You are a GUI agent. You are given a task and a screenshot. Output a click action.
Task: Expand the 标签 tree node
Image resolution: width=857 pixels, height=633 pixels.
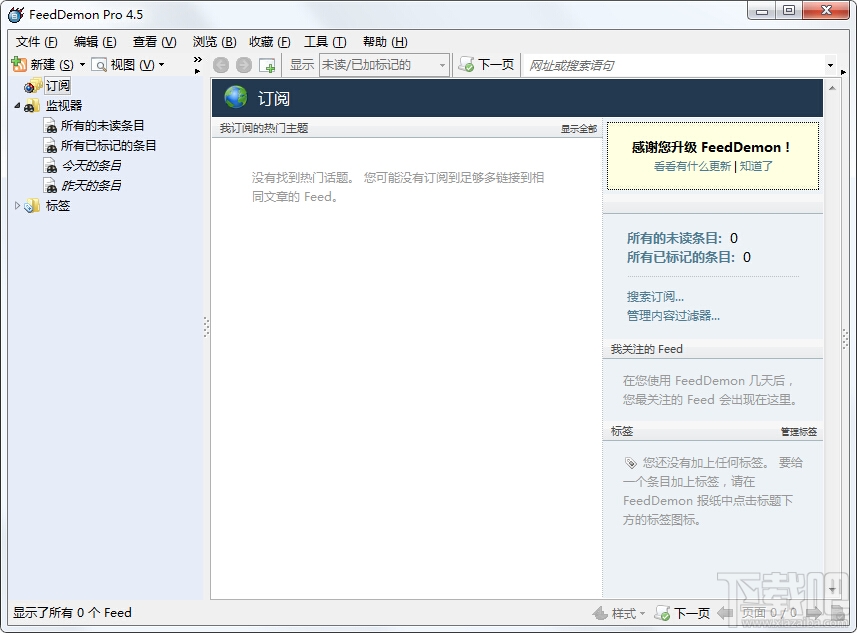pos(17,206)
